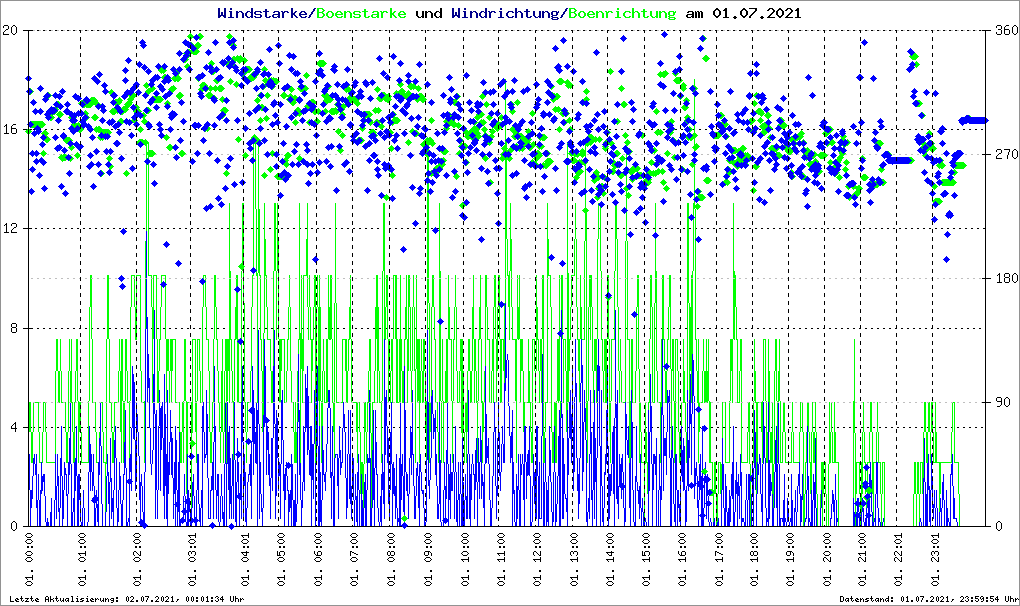1020x606 pixels.
Task: Select the 00:00 time label on x-axis
Action: [30, 561]
